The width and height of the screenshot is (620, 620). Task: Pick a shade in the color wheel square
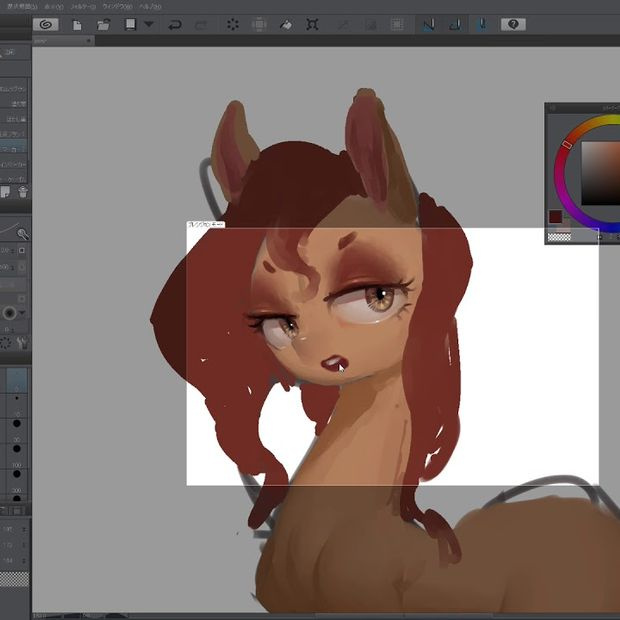pyautogui.click(x=600, y=173)
